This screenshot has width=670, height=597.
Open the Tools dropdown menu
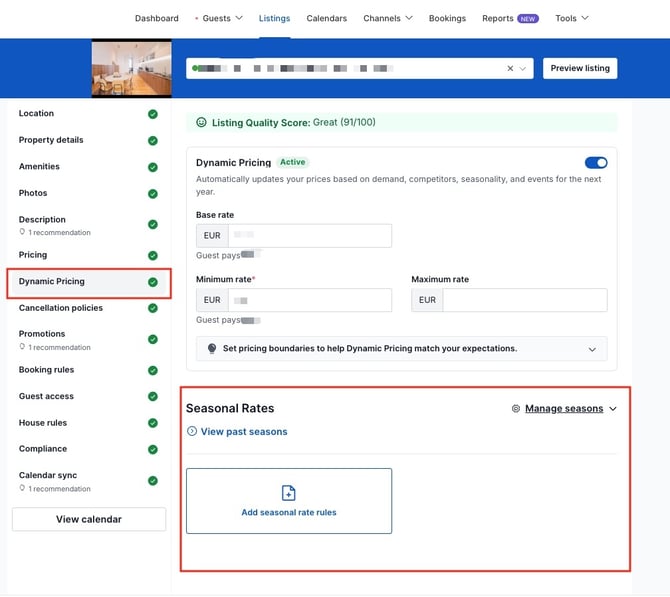point(572,18)
